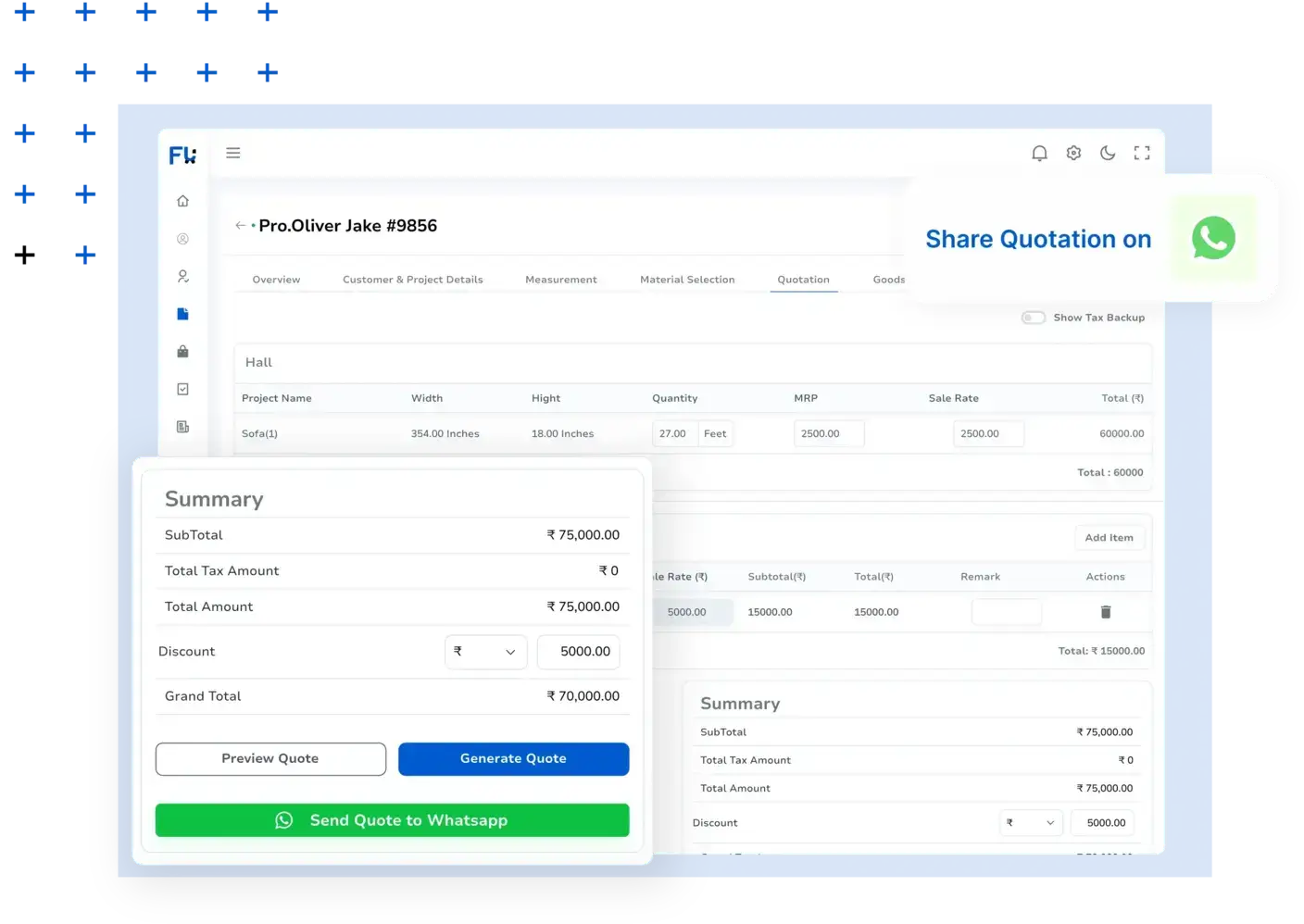Switch to the Measurement tab

pos(560,280)
